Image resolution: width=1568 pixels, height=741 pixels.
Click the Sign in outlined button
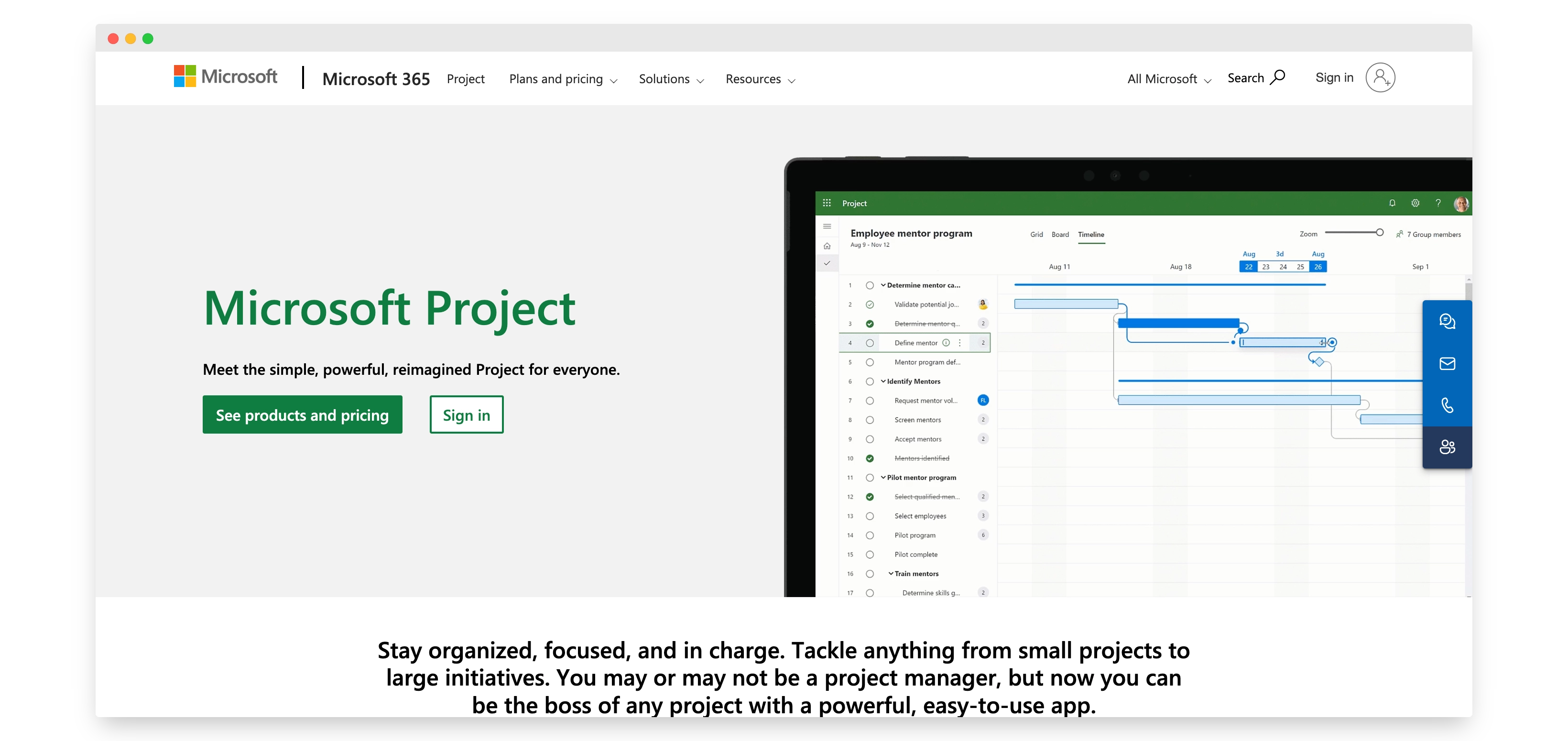(x=466, y=414)
